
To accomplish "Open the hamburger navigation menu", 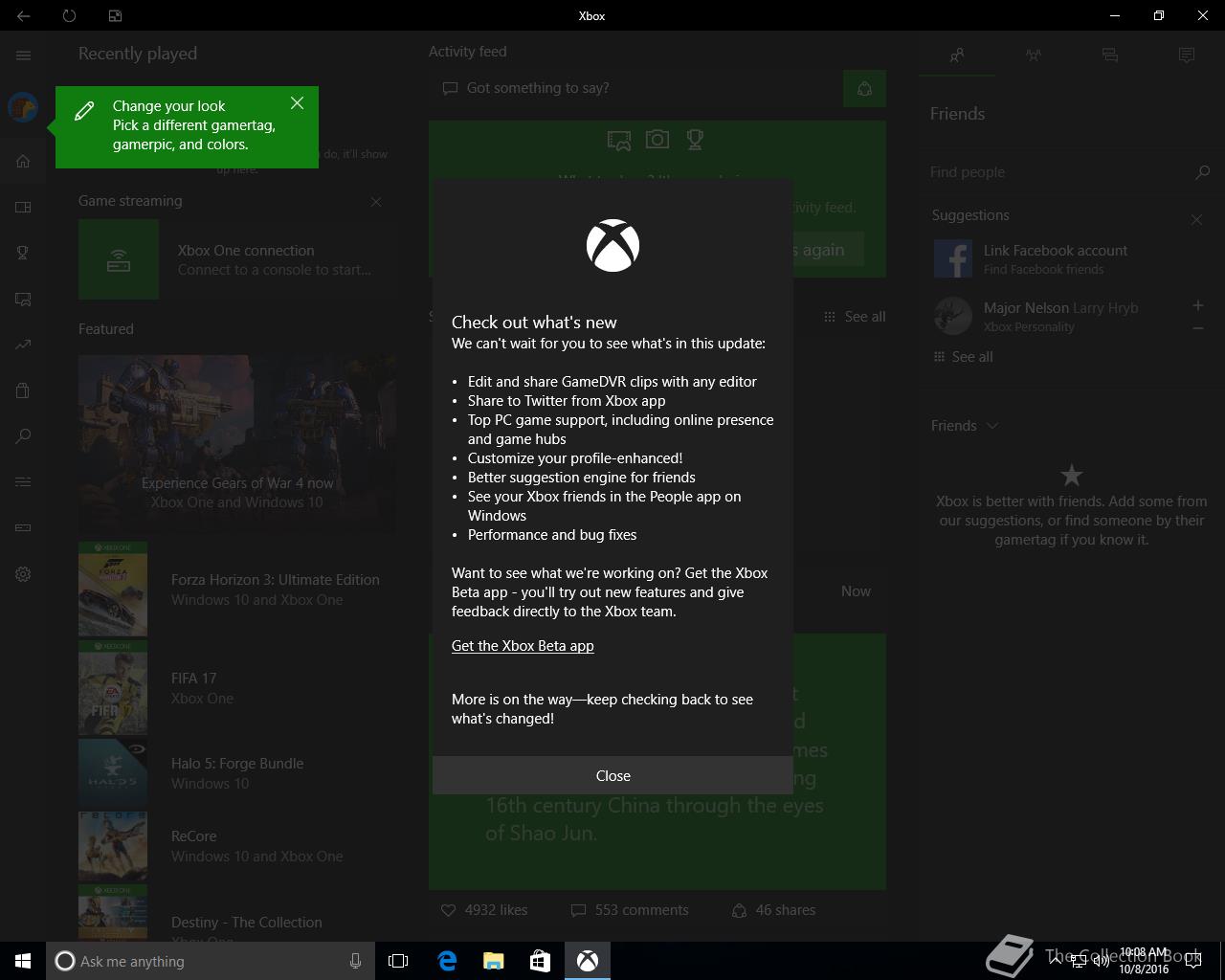I will tap(23, 55).
